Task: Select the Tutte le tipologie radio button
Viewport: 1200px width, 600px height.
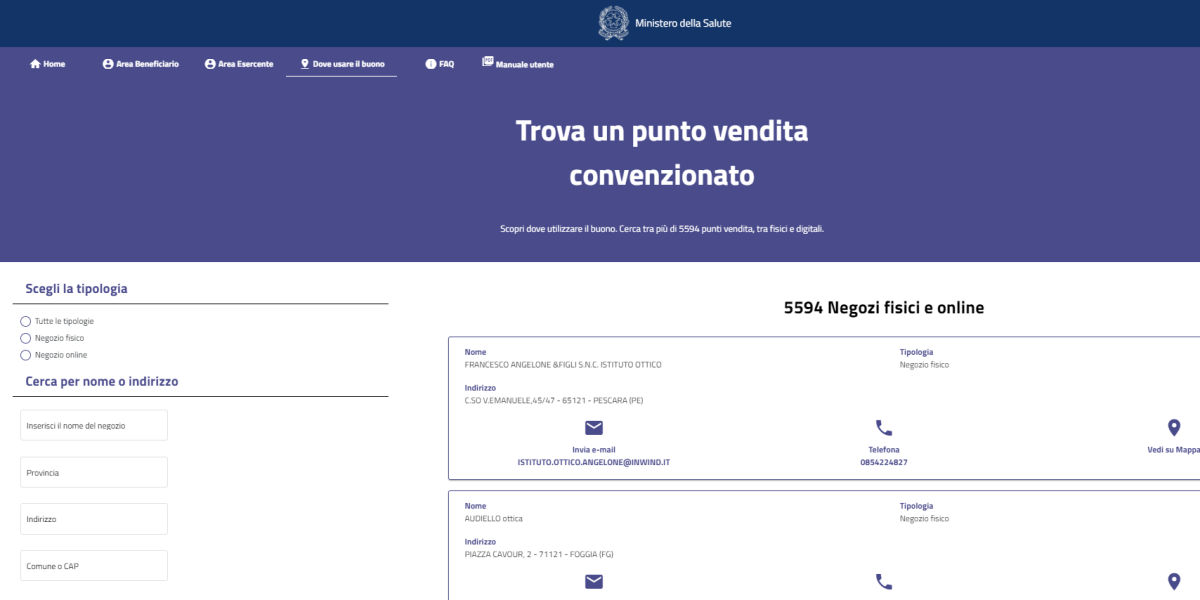Action: point(26,321)
